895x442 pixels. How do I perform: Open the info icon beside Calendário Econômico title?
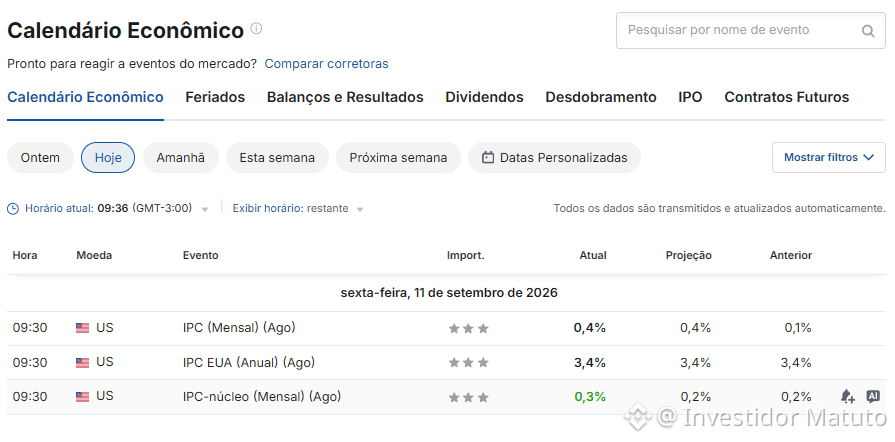click(x=256, y=29)
